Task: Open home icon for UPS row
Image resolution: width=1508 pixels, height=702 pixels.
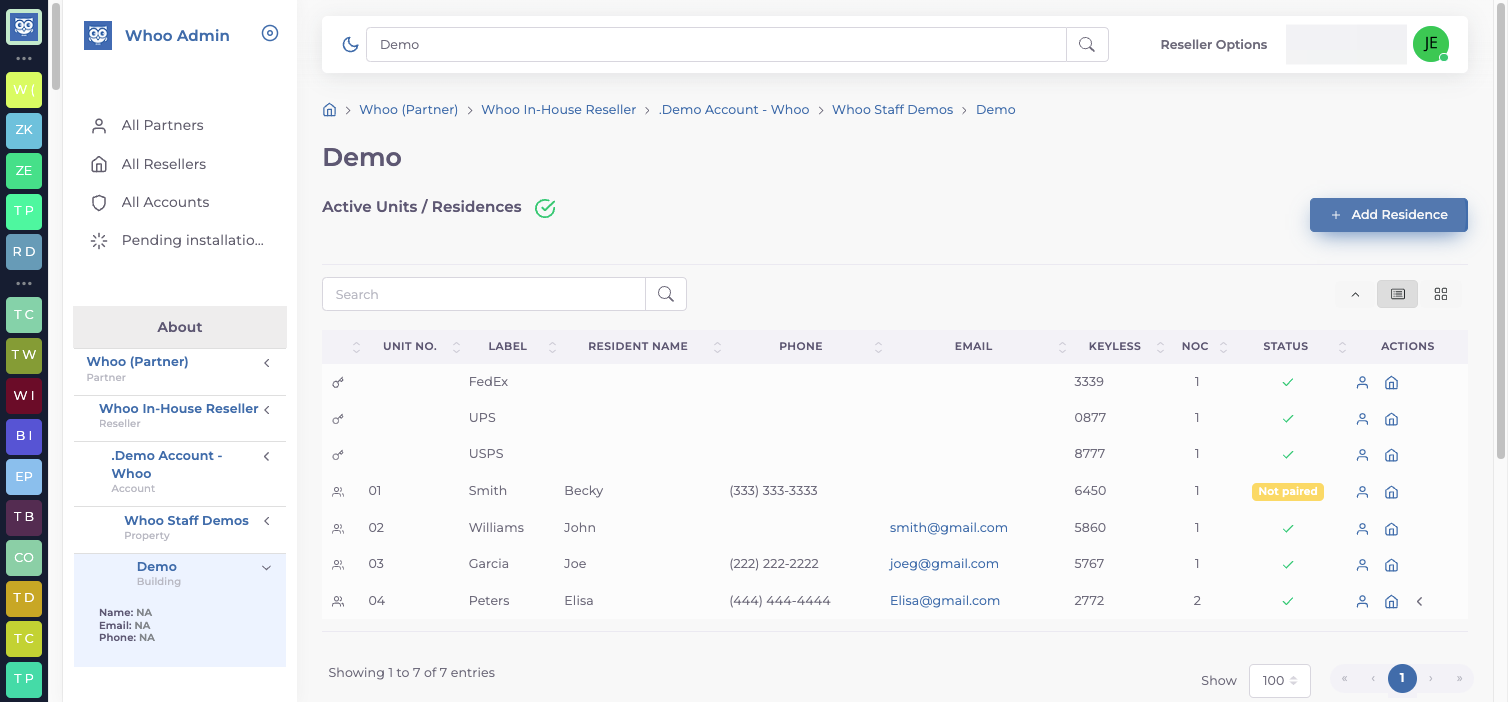Action: (1391, 419)
